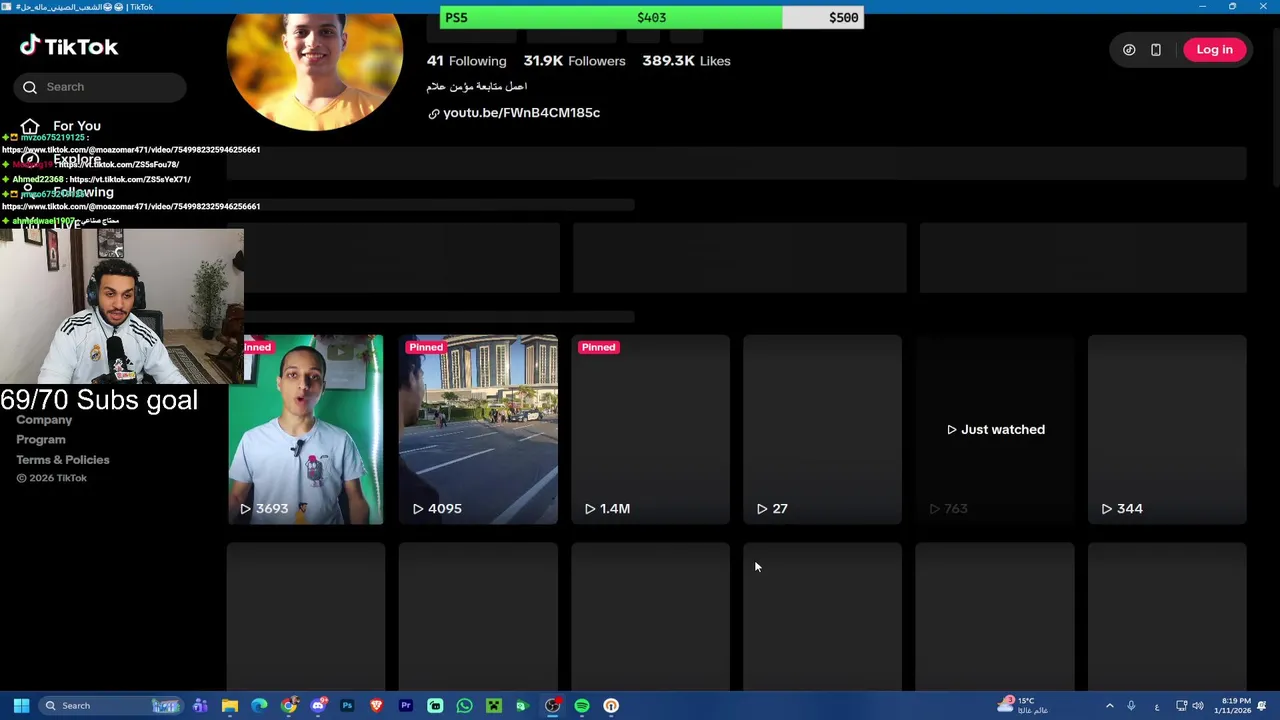The height and width of the screenshot is (720, 1280).
Task: Open Discord from taskbar
Action: tap(318, 706)
